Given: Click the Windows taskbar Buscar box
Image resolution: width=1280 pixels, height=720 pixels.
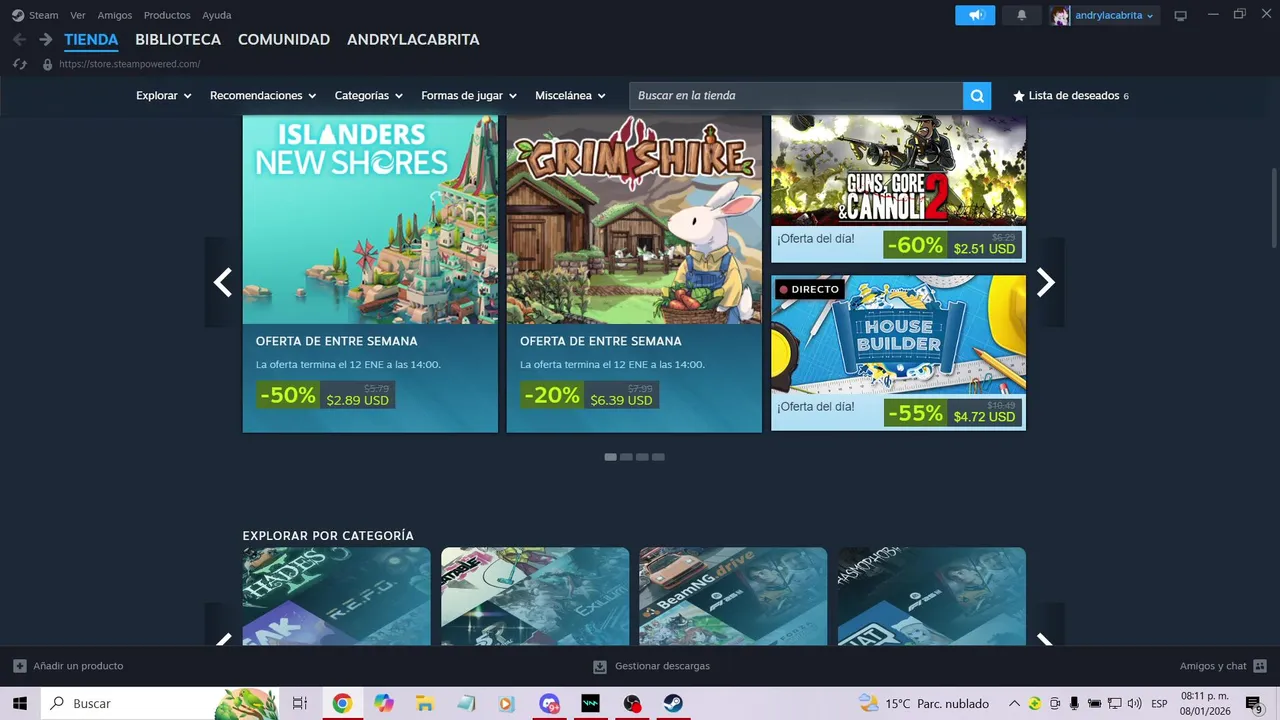Looking at the screenshot, I should [160, 703].
